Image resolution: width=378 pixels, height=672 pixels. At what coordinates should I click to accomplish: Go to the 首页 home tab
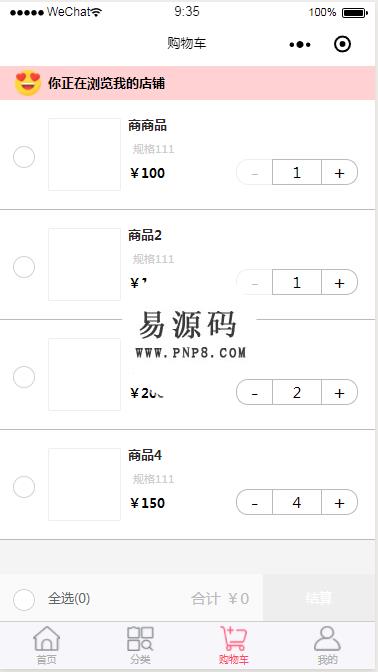click(x=46, y=645)
